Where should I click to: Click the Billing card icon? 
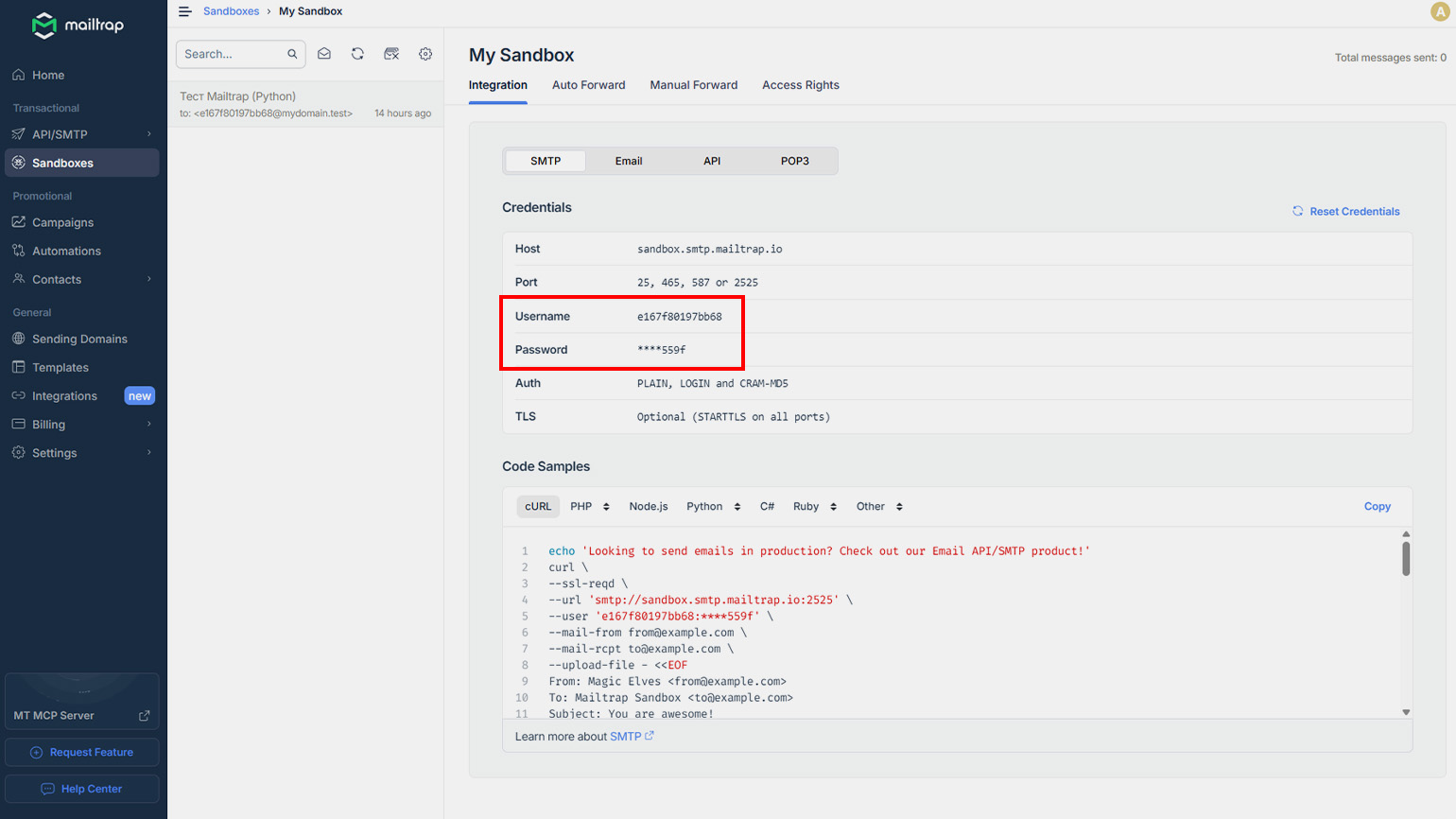18,424
